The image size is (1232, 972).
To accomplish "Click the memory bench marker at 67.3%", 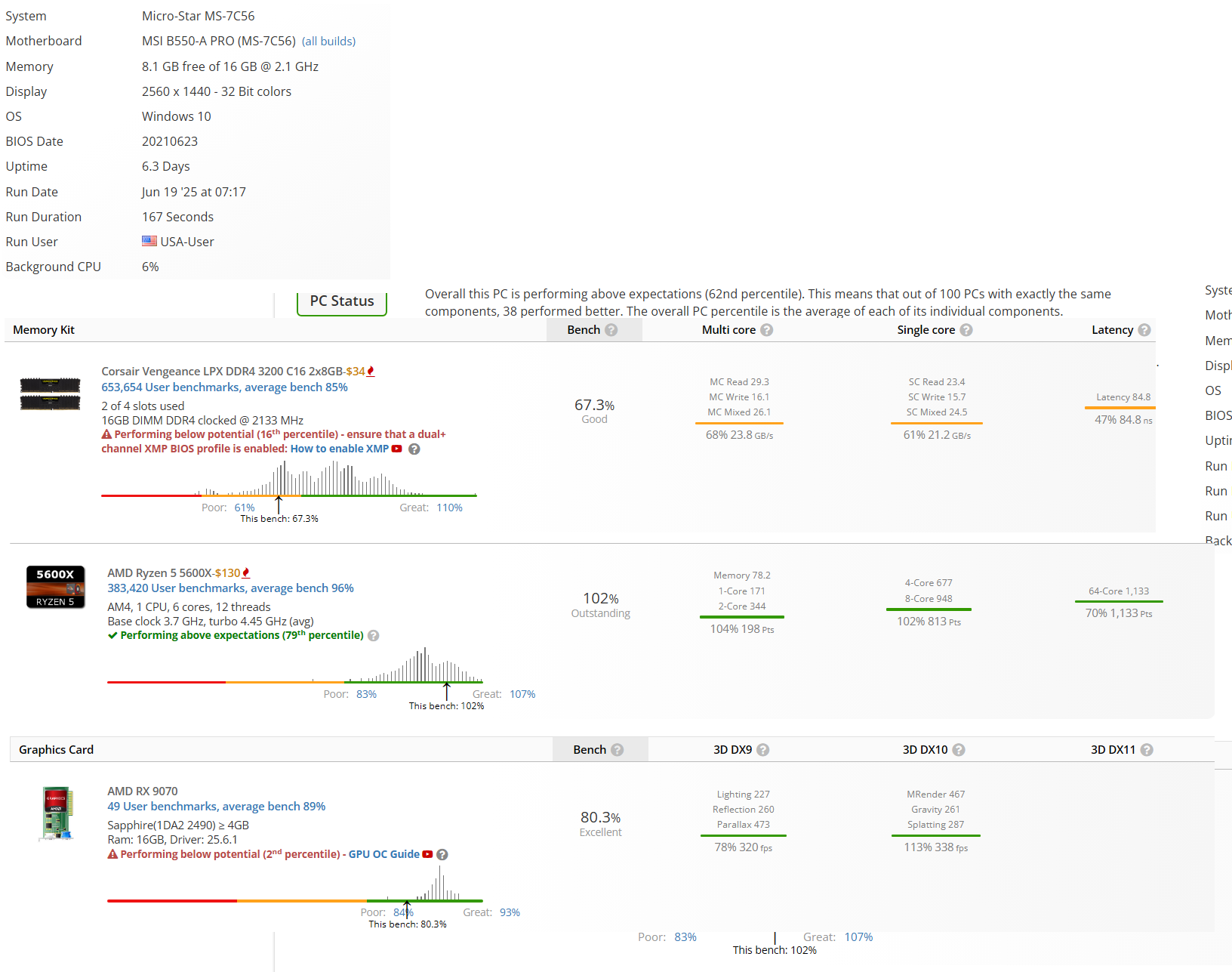I will 279,505.
